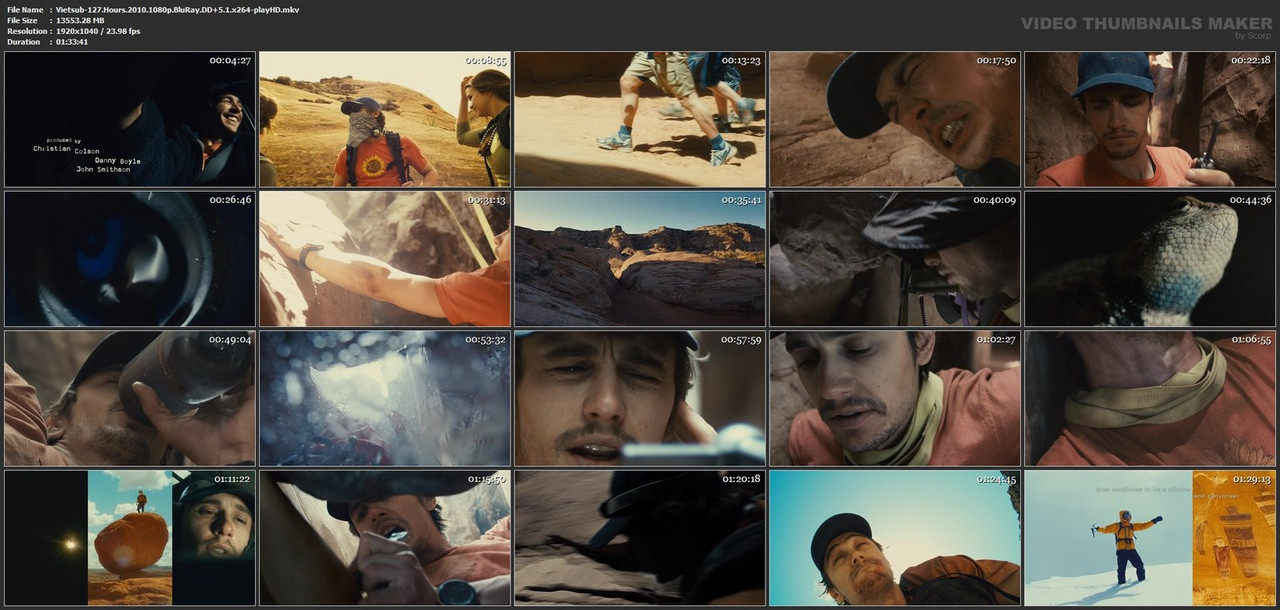This screenshot has height=610, width=1280.
Task: Click the 'Christian Colson' credit text
Action: tap(65, 149)
